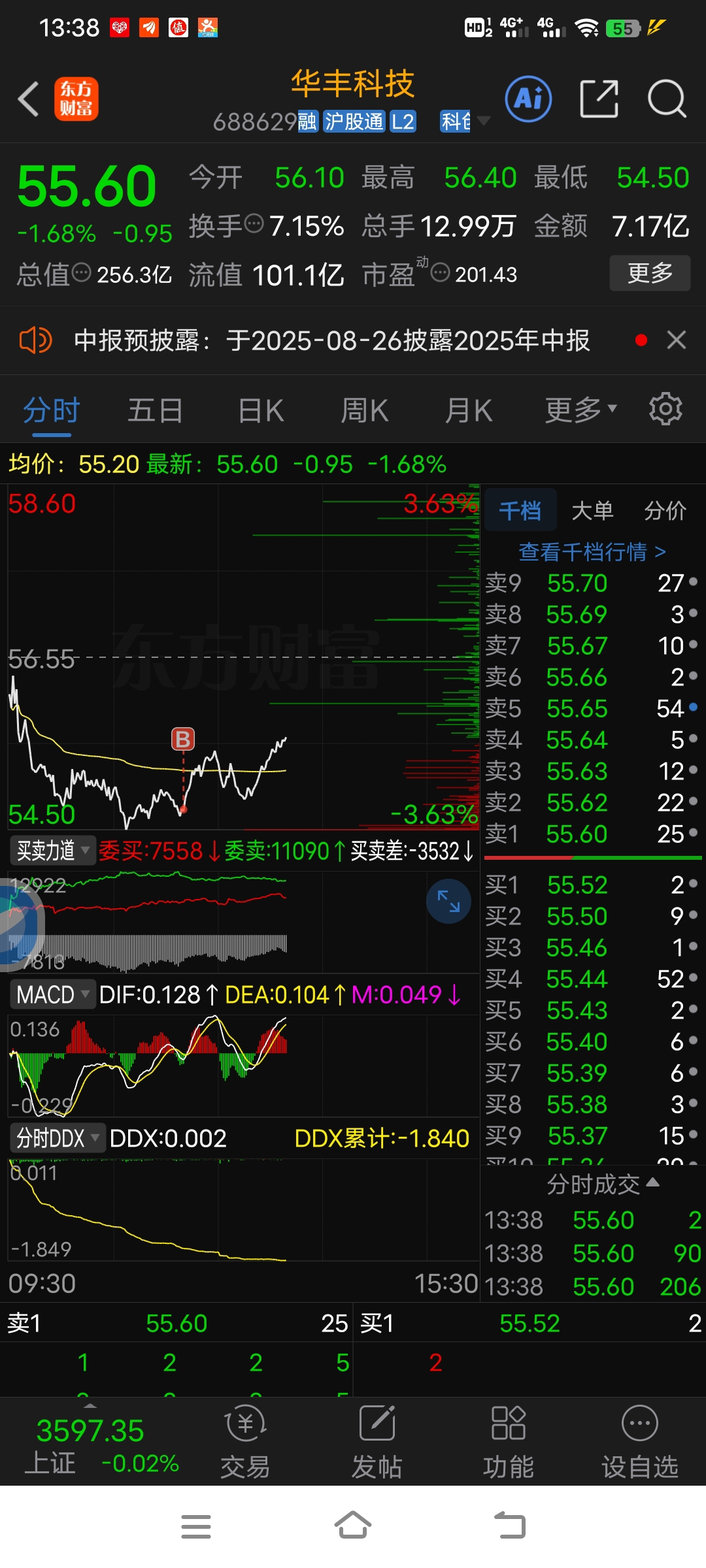The image size is (706, 1568).
Task: Tap the speaker announcement icon
Action: 35,340
